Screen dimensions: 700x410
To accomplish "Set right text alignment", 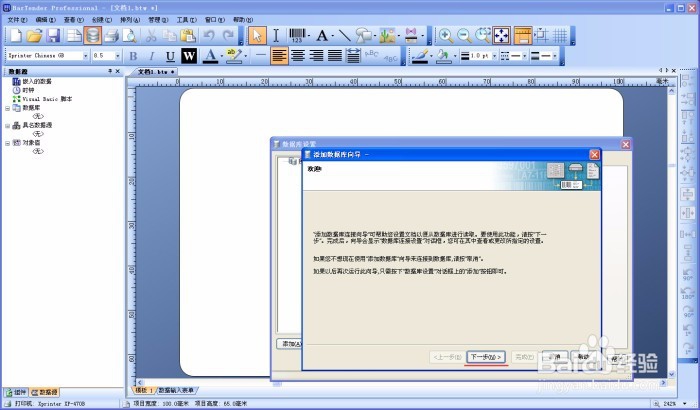I will pyautogui.click(x=317, y=56).
